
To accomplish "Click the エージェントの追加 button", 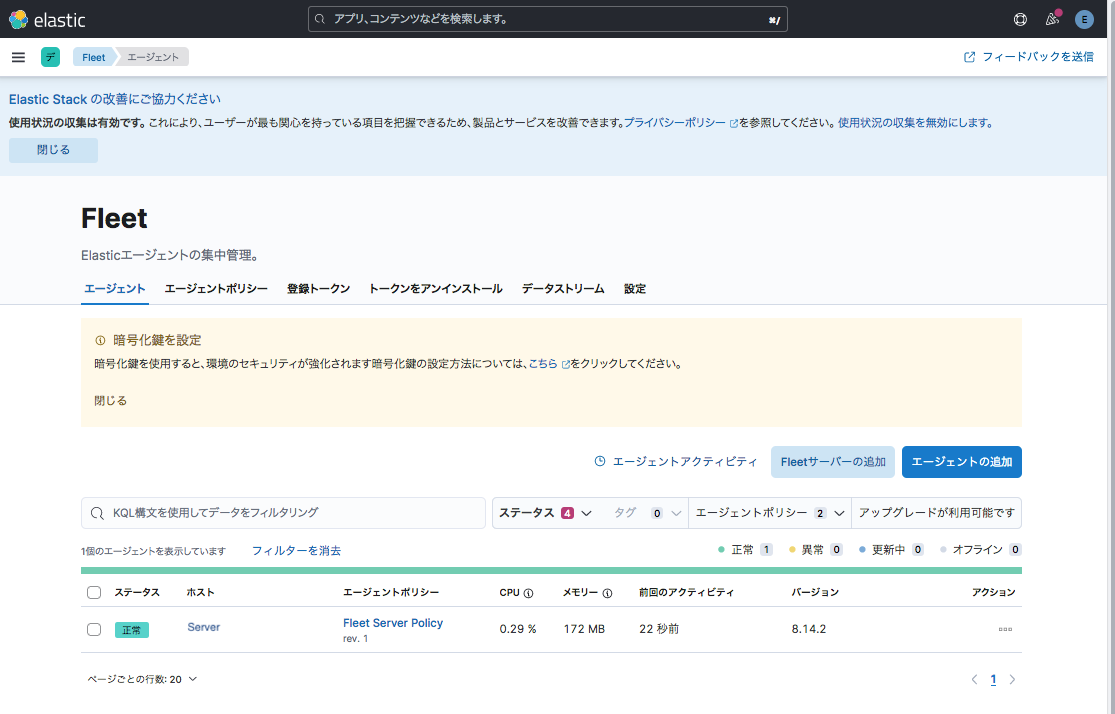I will click(x=961, y=462).
